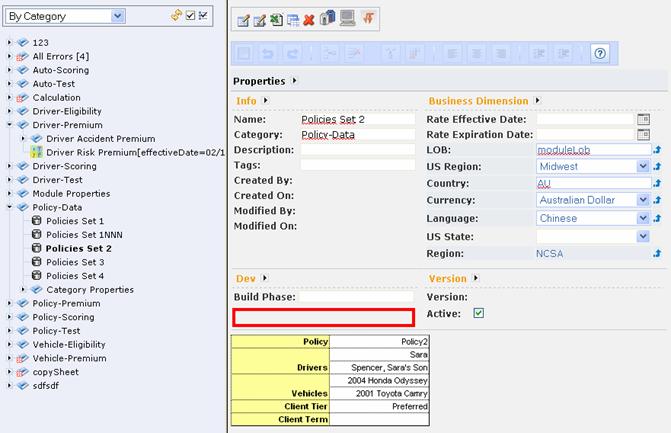
Task: Click blue arrow icon next to US Region
Action: coord(657,166)
